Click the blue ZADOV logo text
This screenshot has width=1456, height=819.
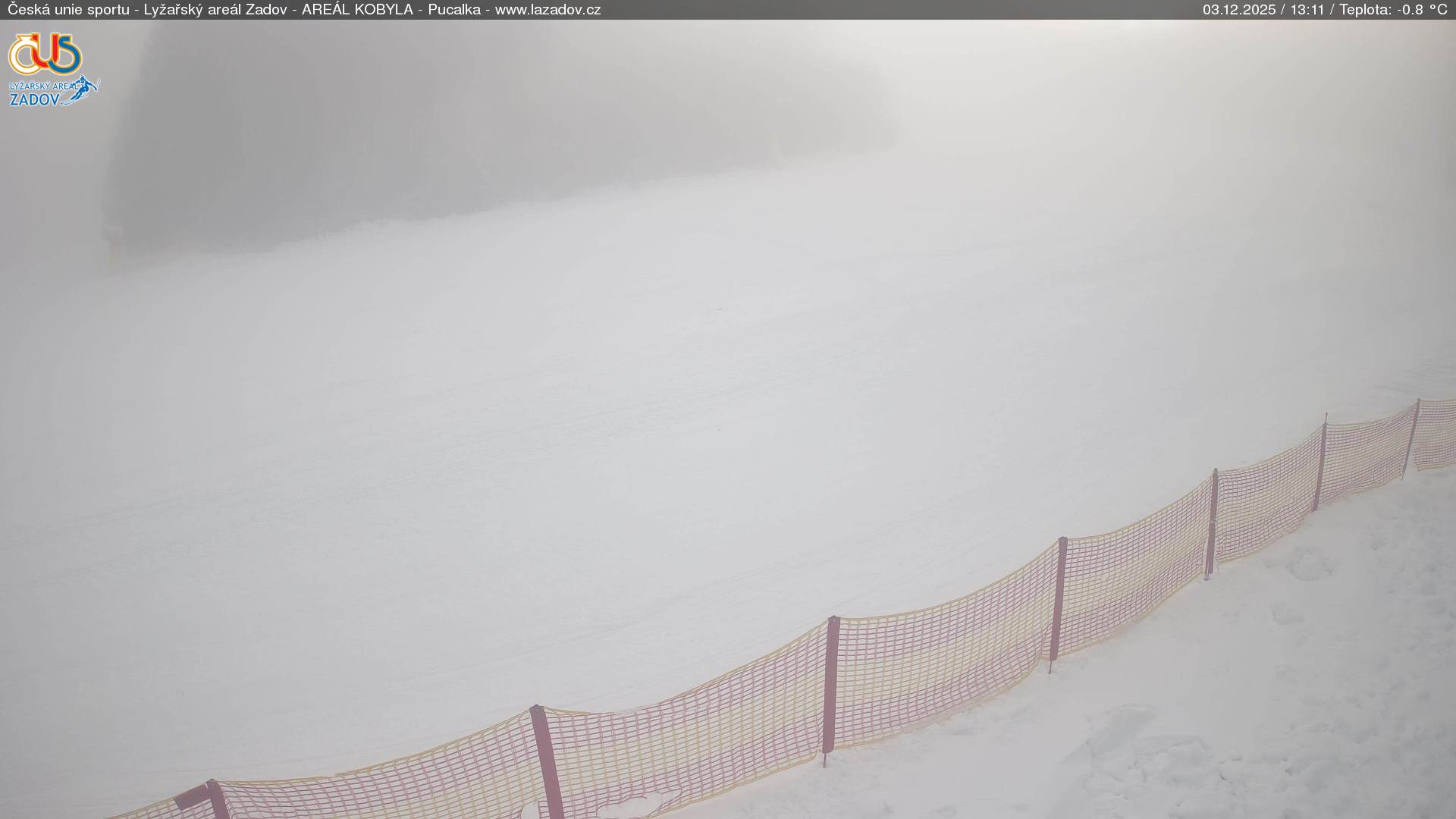34,99
